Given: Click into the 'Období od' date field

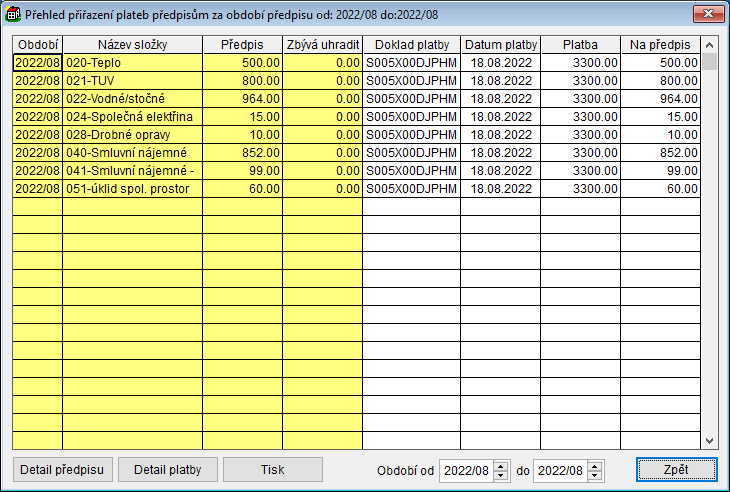Looking at the screenshot, I should pyautogui.click(x=465, y=470).
